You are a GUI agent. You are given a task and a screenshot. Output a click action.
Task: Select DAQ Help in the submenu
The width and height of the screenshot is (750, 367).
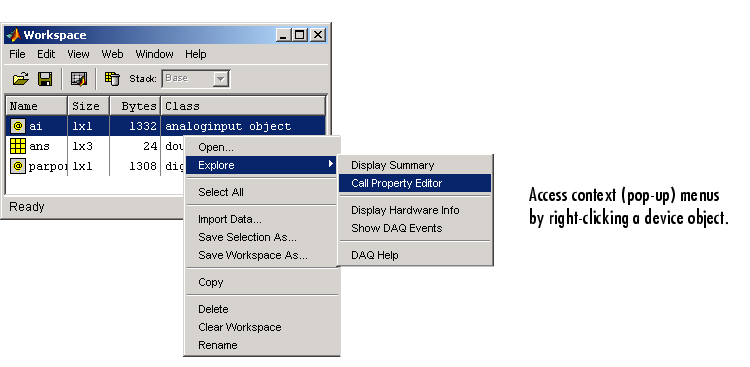(x=415, y=255)
